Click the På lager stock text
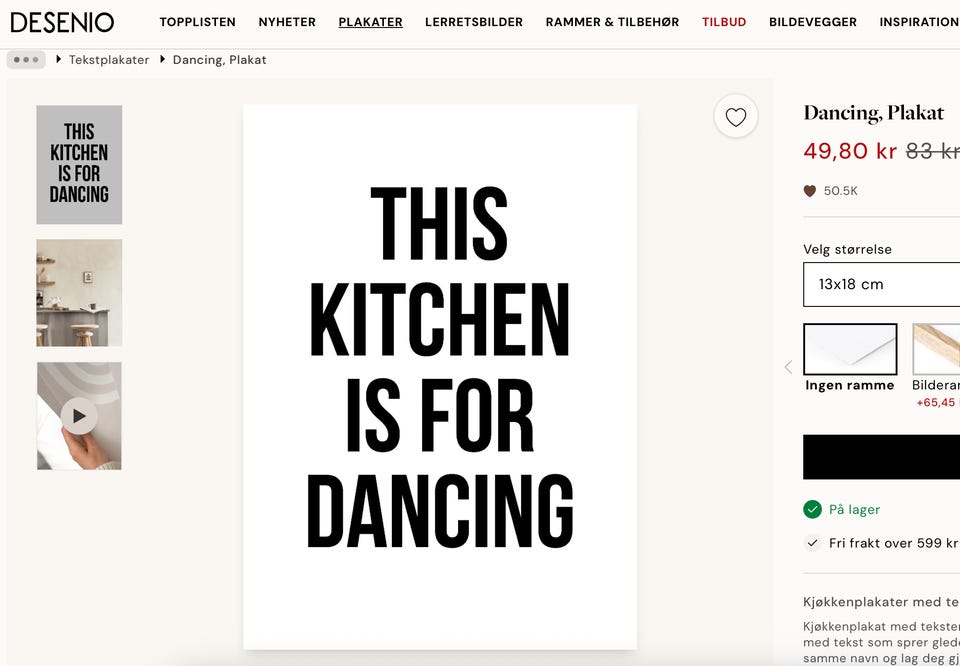Image resolution: width=960 pixels, height=666 pixels. (854, 509)
